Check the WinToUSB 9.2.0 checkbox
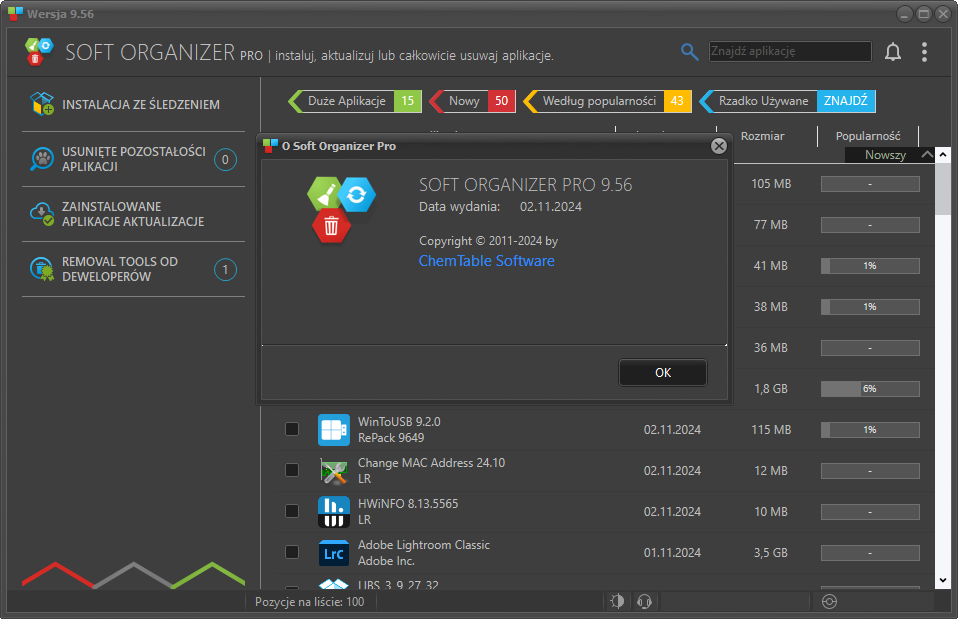958x619 pixels. coord(292,429)
